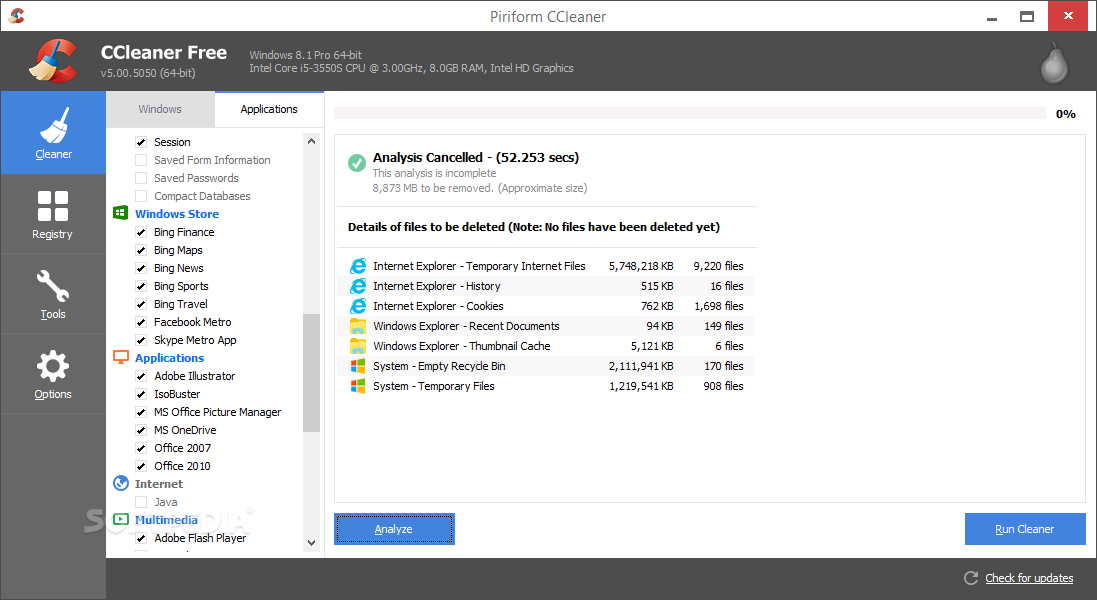
Task: Select the Applications category heading in list
Action: pos(169,358)
